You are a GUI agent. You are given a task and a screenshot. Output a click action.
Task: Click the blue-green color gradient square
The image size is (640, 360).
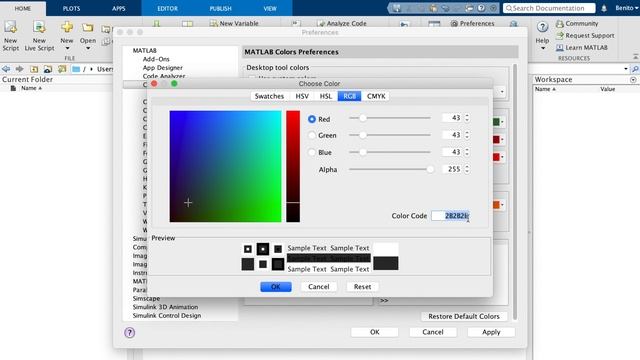coord(225,167)
